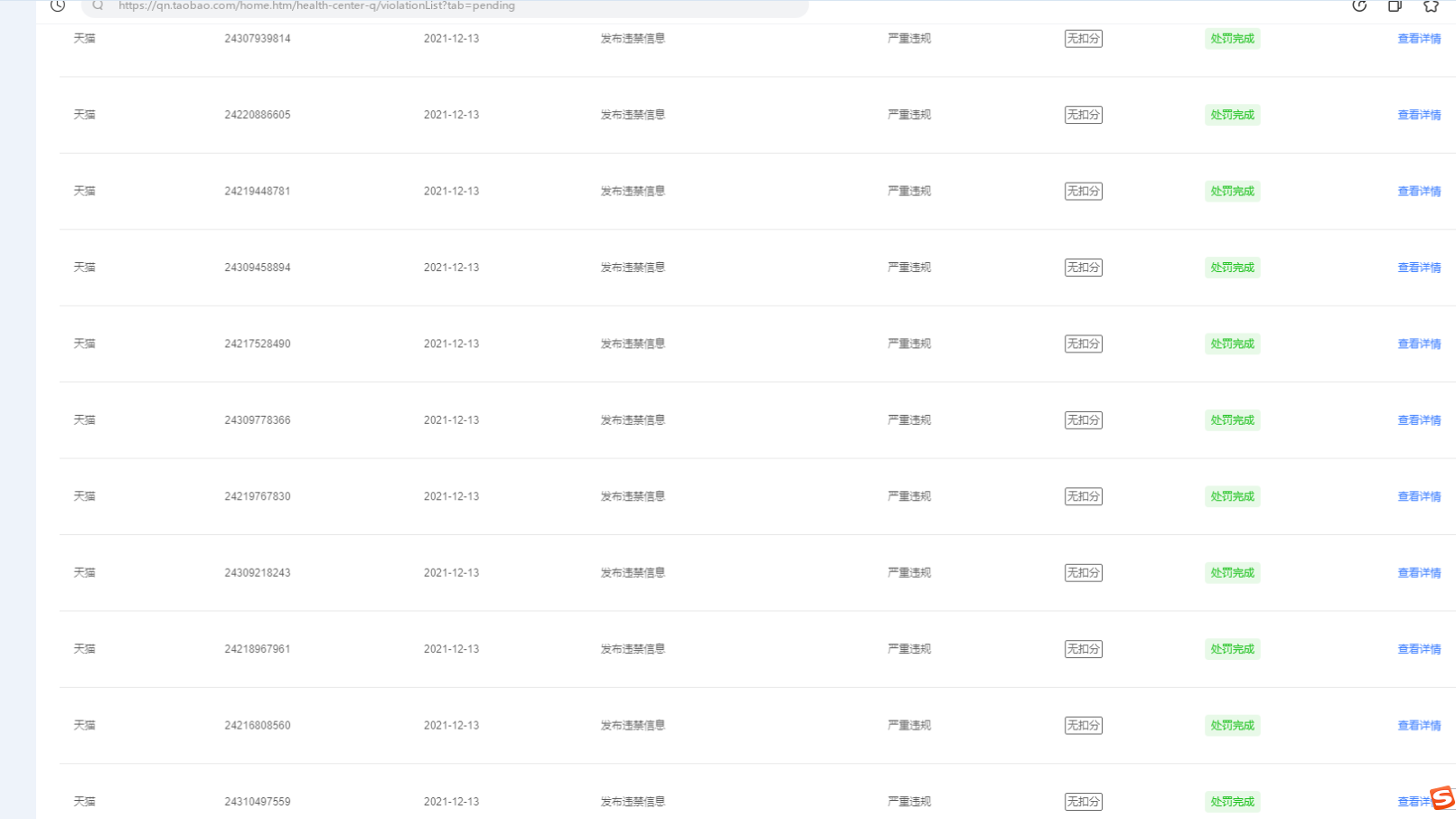The width and height of the screenshot is (1456, 819).
Task: Click 处罚完成 badge on row 24216808560
Action: [1232, 726]
